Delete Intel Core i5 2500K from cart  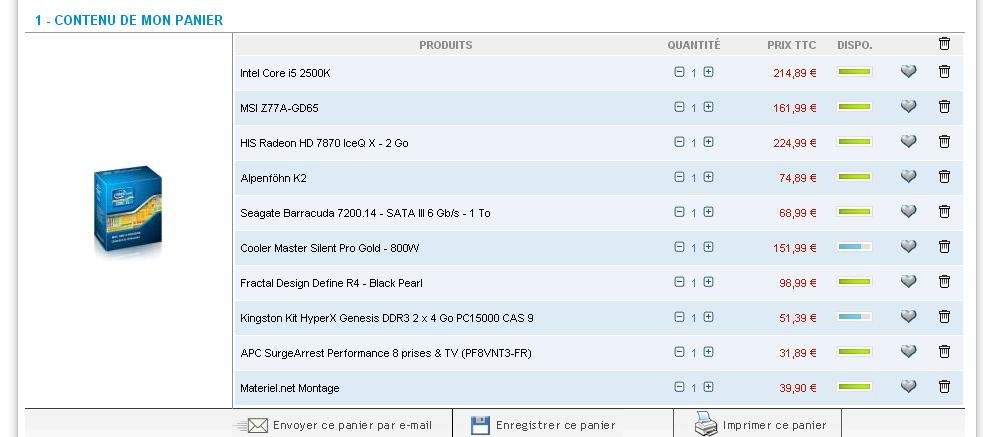pos(944,72)
